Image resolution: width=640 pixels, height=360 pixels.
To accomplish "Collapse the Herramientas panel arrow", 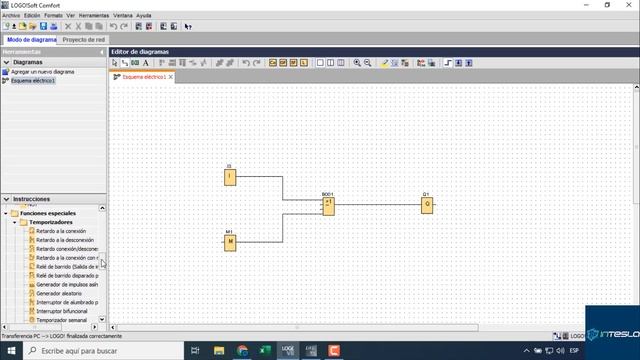I will pos(102,52).
